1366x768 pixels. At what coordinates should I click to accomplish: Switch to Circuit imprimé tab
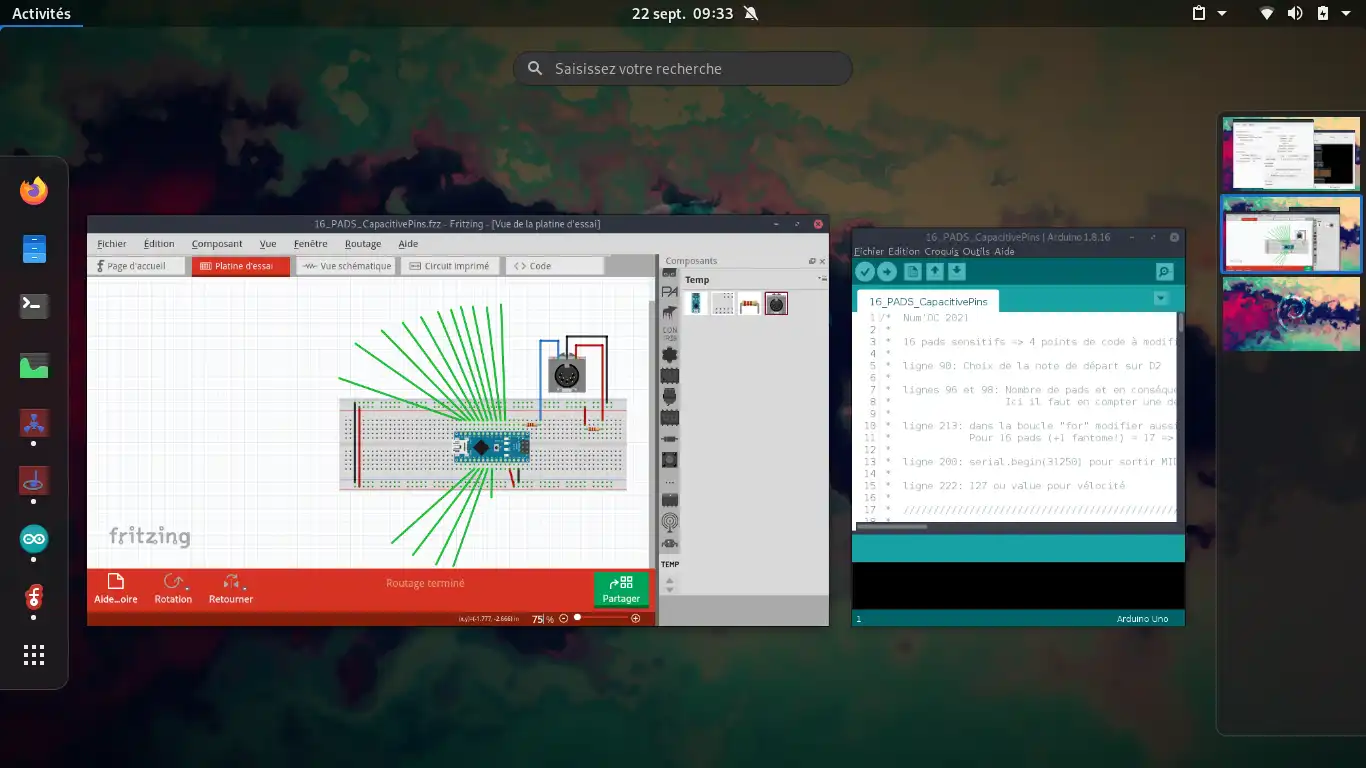449,266
